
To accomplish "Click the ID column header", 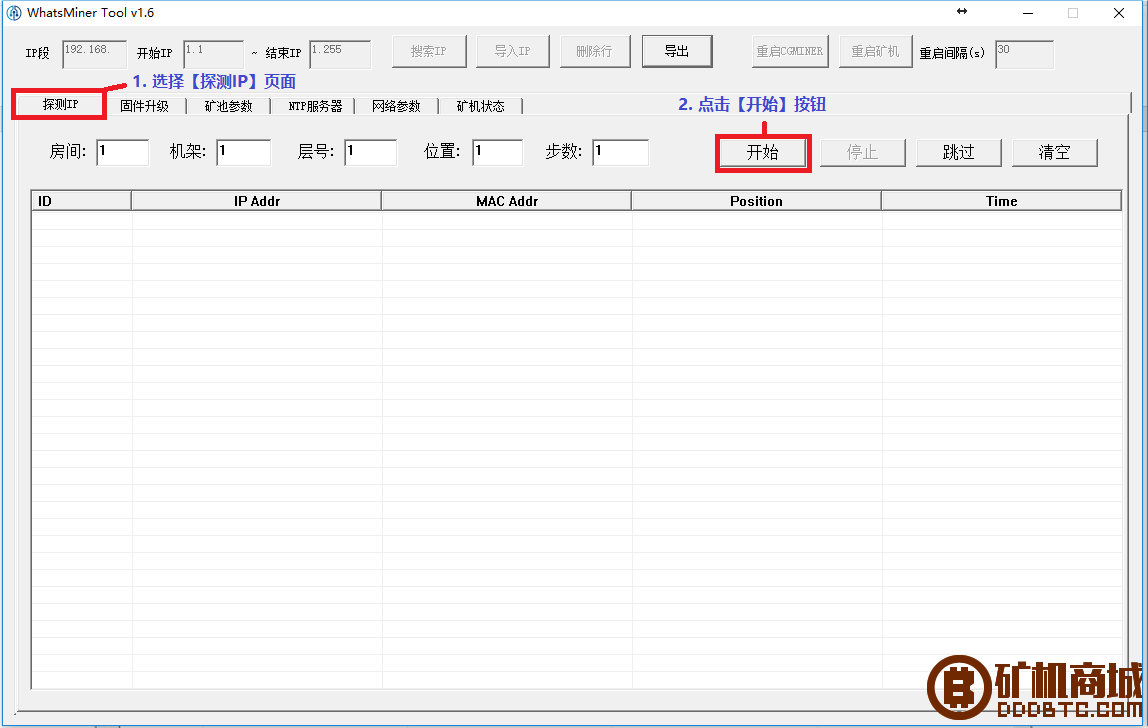I will pos(81,201).
